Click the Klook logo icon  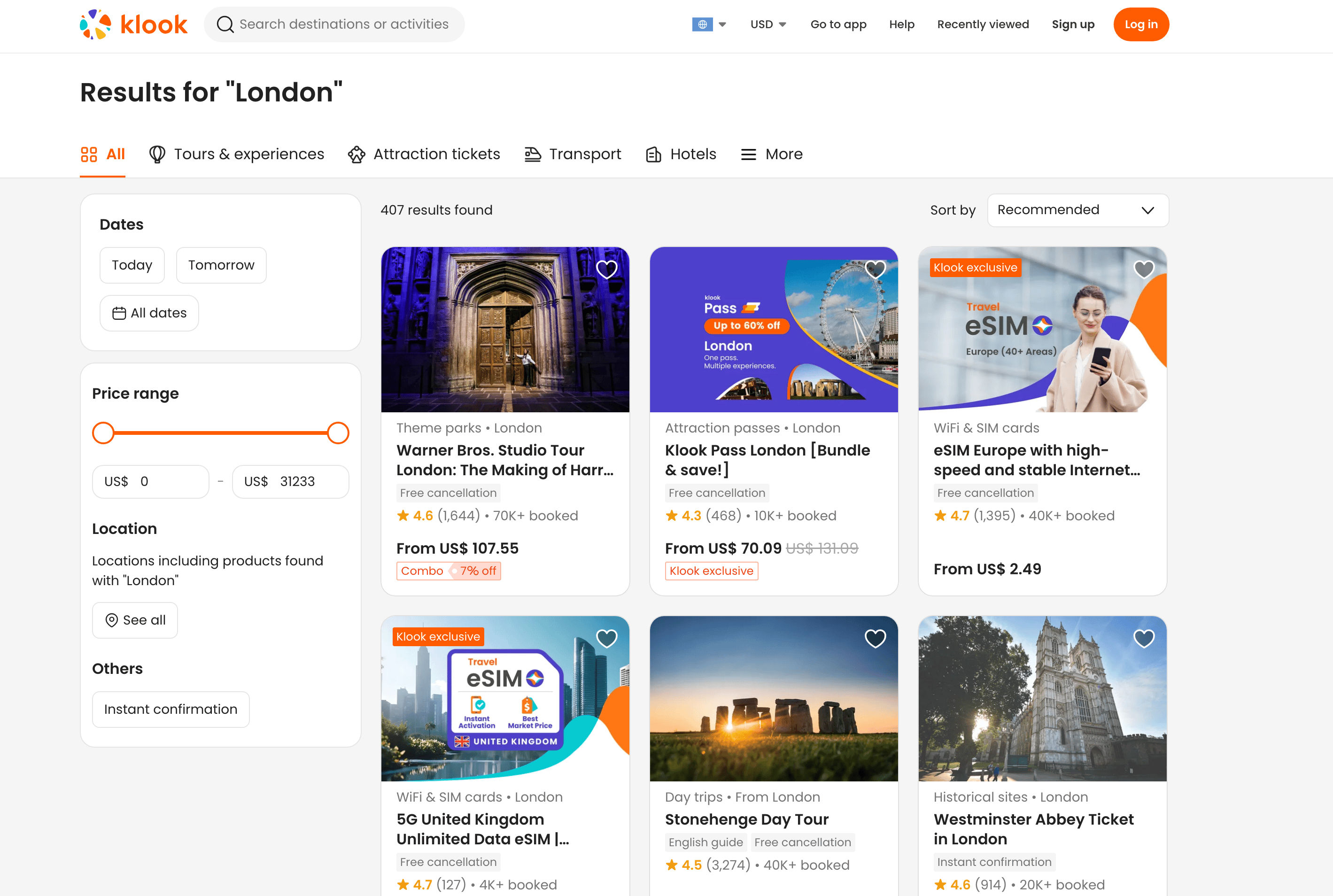[95, 24]
